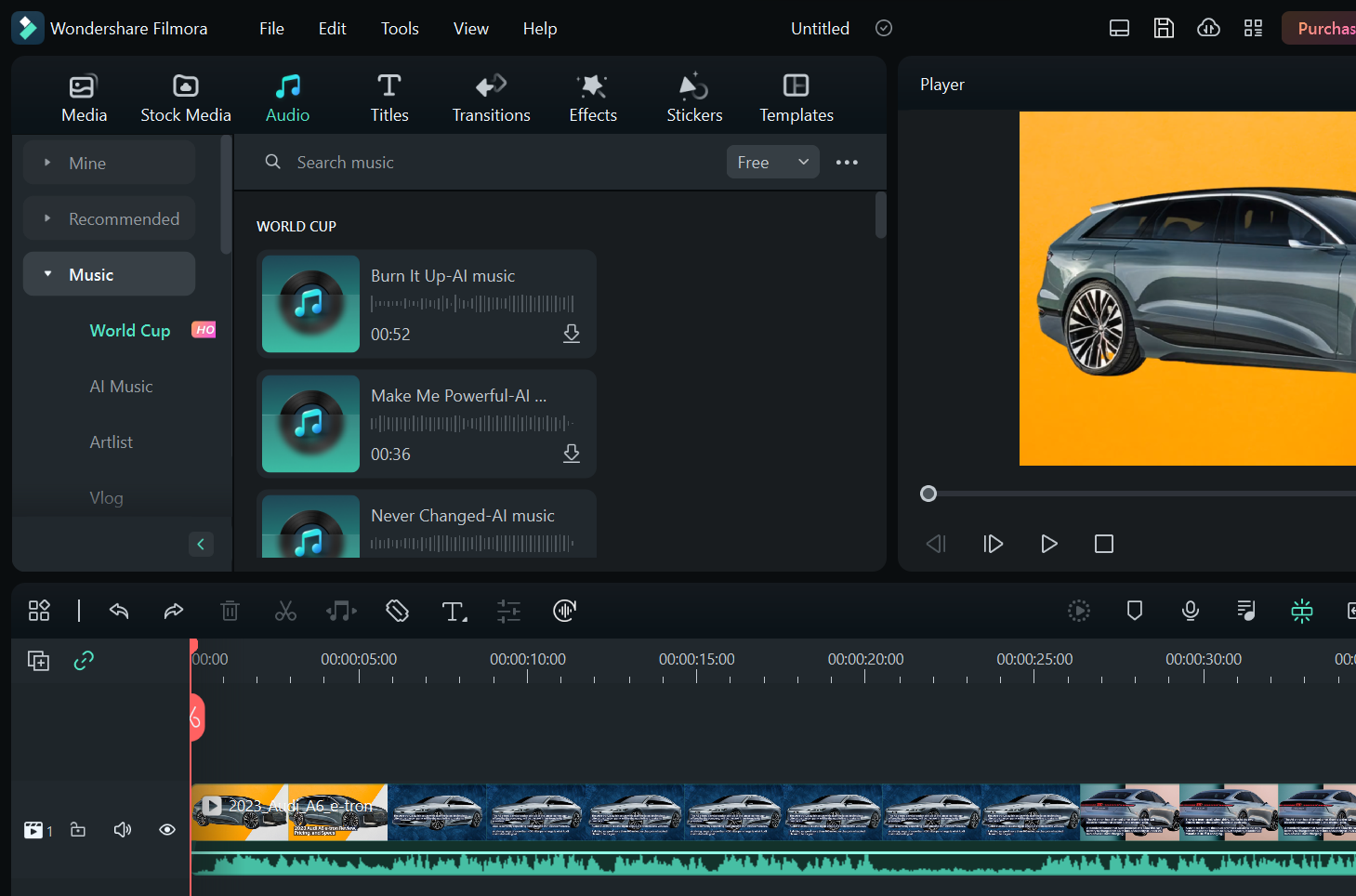Switch to the Transitions tab

point(491,96)
